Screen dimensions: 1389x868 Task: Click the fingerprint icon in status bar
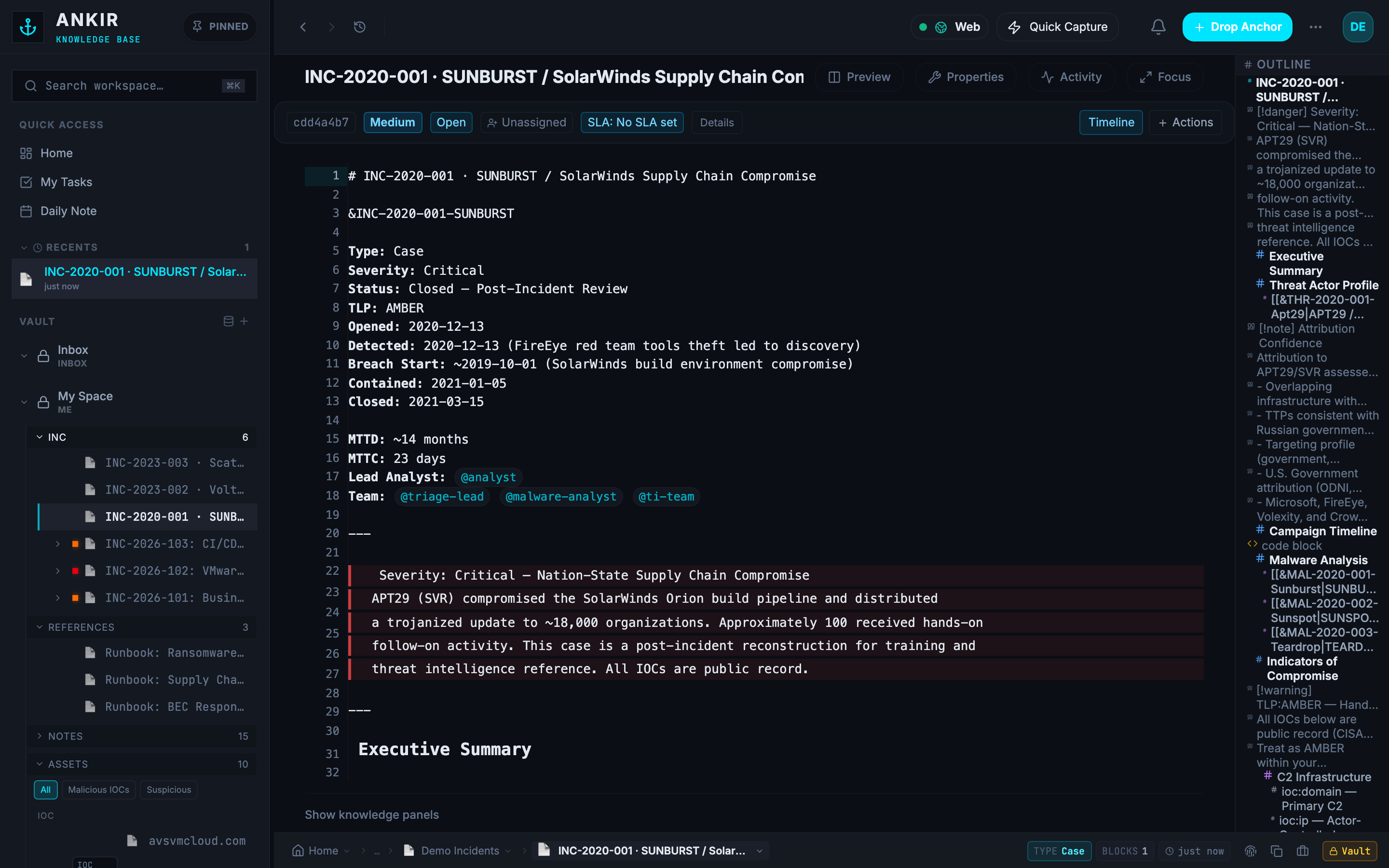pos(1251,851)
